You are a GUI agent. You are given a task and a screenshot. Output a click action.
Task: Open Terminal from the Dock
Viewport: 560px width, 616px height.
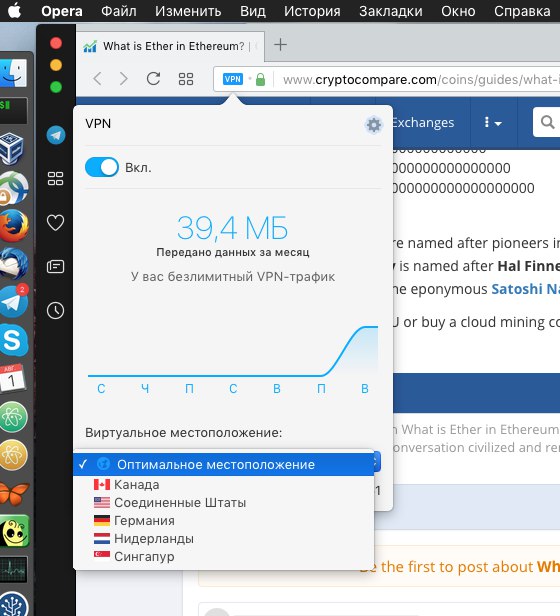coord(14,110)
